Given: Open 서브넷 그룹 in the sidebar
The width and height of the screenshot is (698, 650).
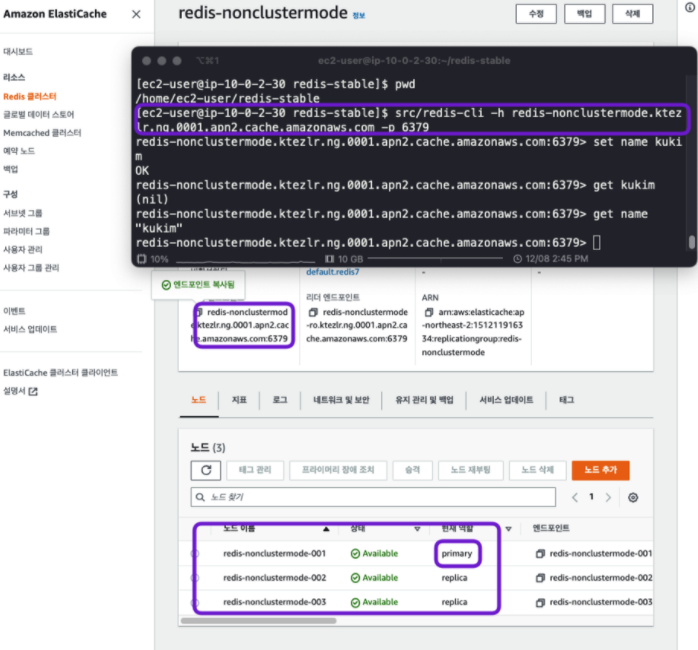Looking at the screenshot, I should (23, 213).
